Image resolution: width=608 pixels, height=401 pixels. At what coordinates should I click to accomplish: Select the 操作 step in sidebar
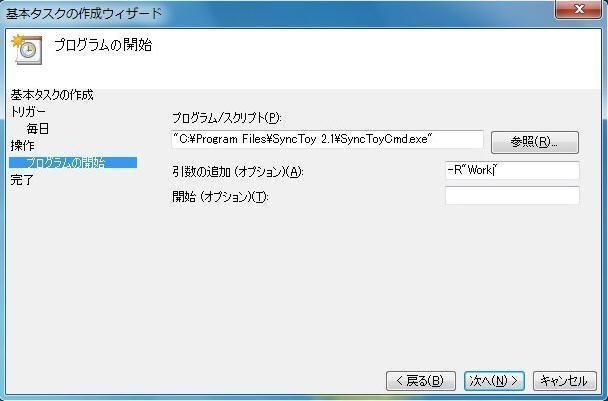(x=22, y=145)
